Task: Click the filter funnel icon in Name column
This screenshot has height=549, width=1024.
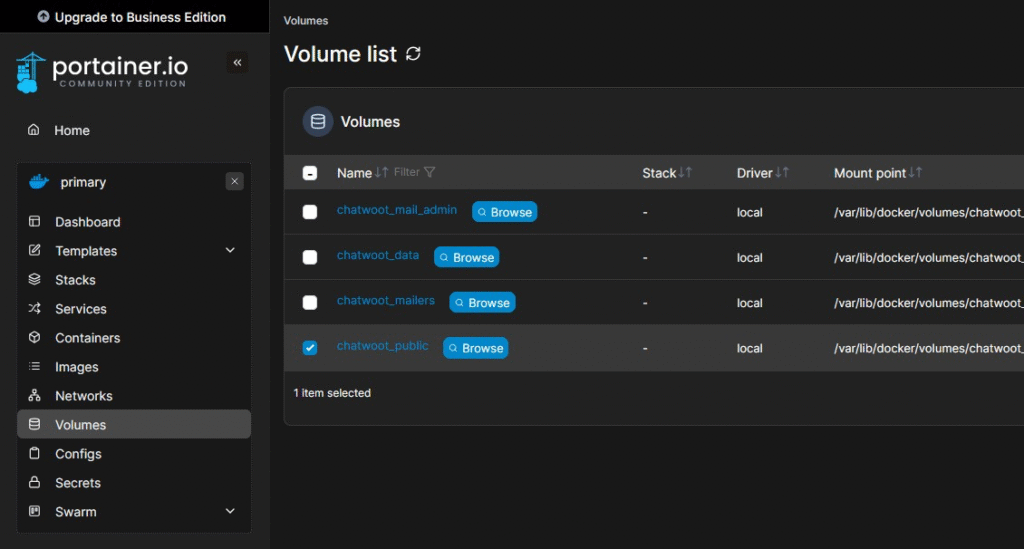Action: [x=430, y=173]
